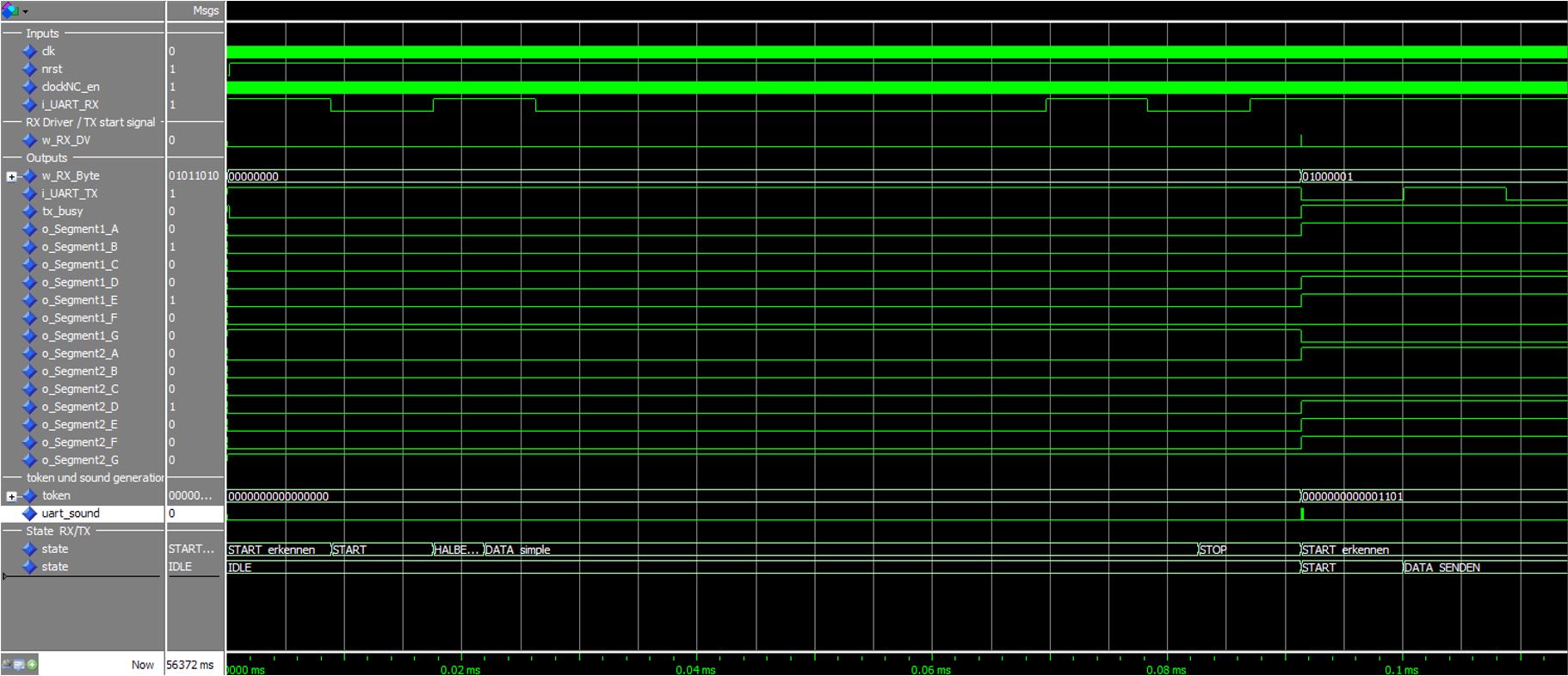The height and width of the screenshot is (676, 1568).
Task: Click the o_Segment1_B diamond icon
Action: pyautogui.click(x=30, y=247)
